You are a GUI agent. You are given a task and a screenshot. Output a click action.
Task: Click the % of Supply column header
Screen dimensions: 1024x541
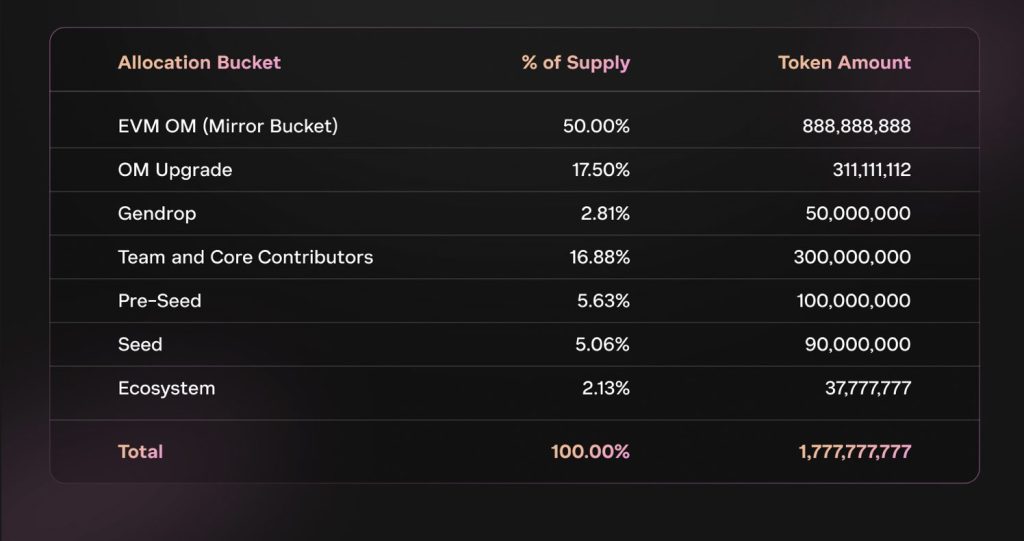(x=575, y=63)
